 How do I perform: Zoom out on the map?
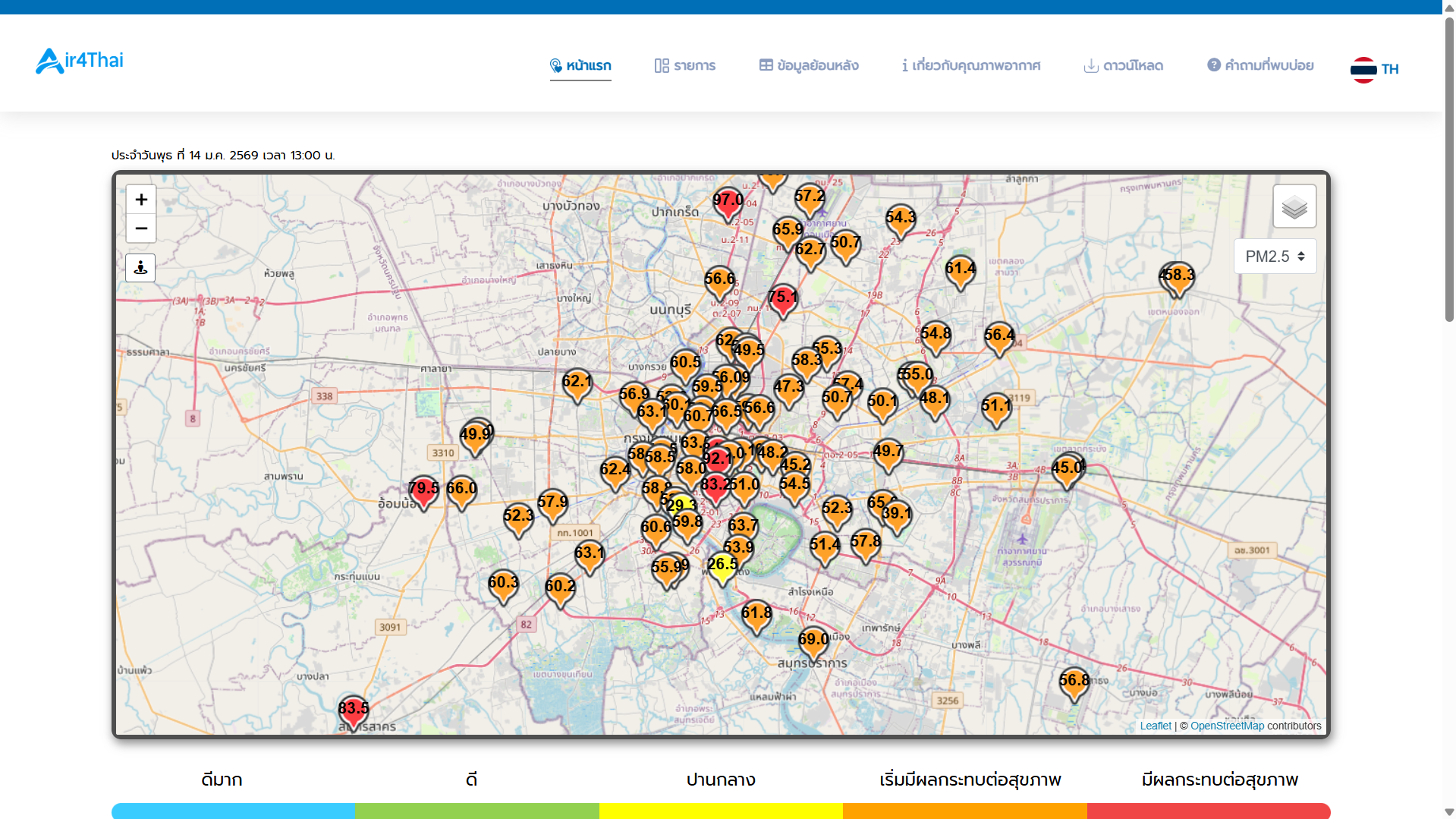pyautogui.click(x=141, y=228)
